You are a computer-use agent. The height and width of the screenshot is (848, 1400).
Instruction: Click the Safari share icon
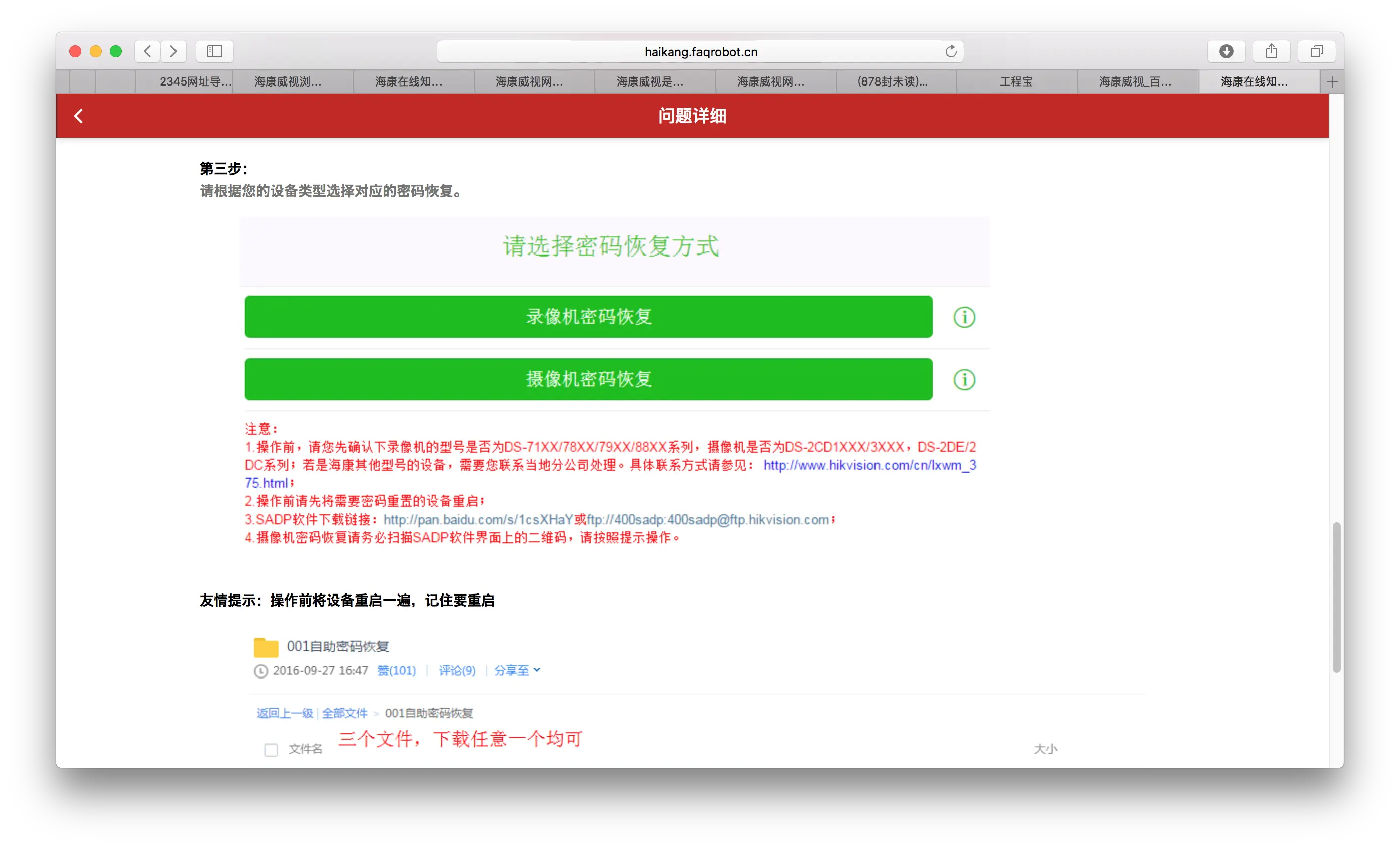[1271, 52]
